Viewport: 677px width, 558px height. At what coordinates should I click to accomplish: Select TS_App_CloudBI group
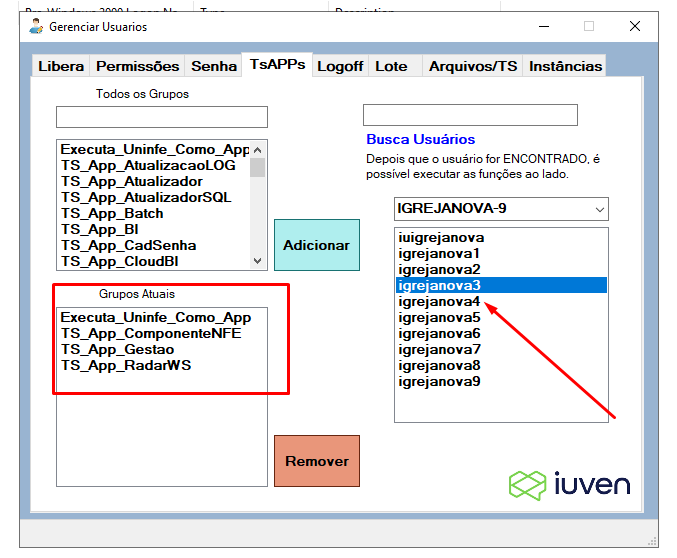click(x=155, y=261)
